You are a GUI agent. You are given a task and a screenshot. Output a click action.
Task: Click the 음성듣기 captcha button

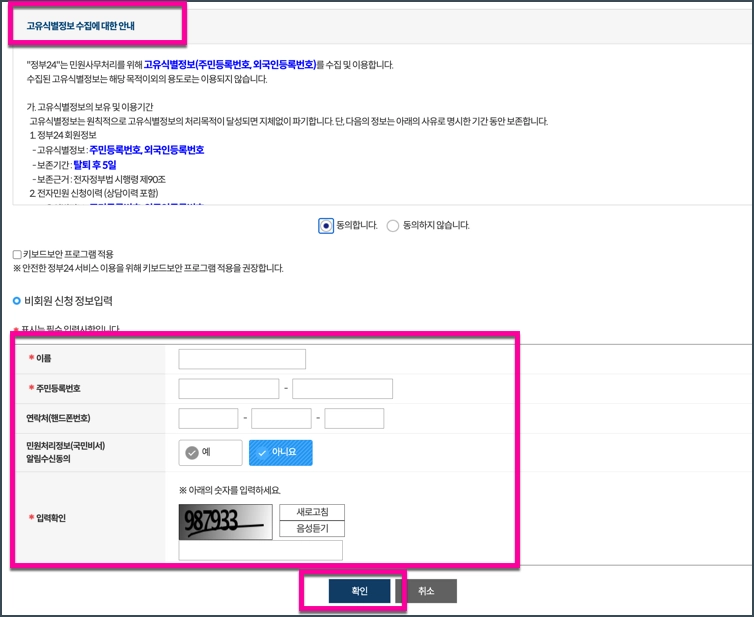312,529
